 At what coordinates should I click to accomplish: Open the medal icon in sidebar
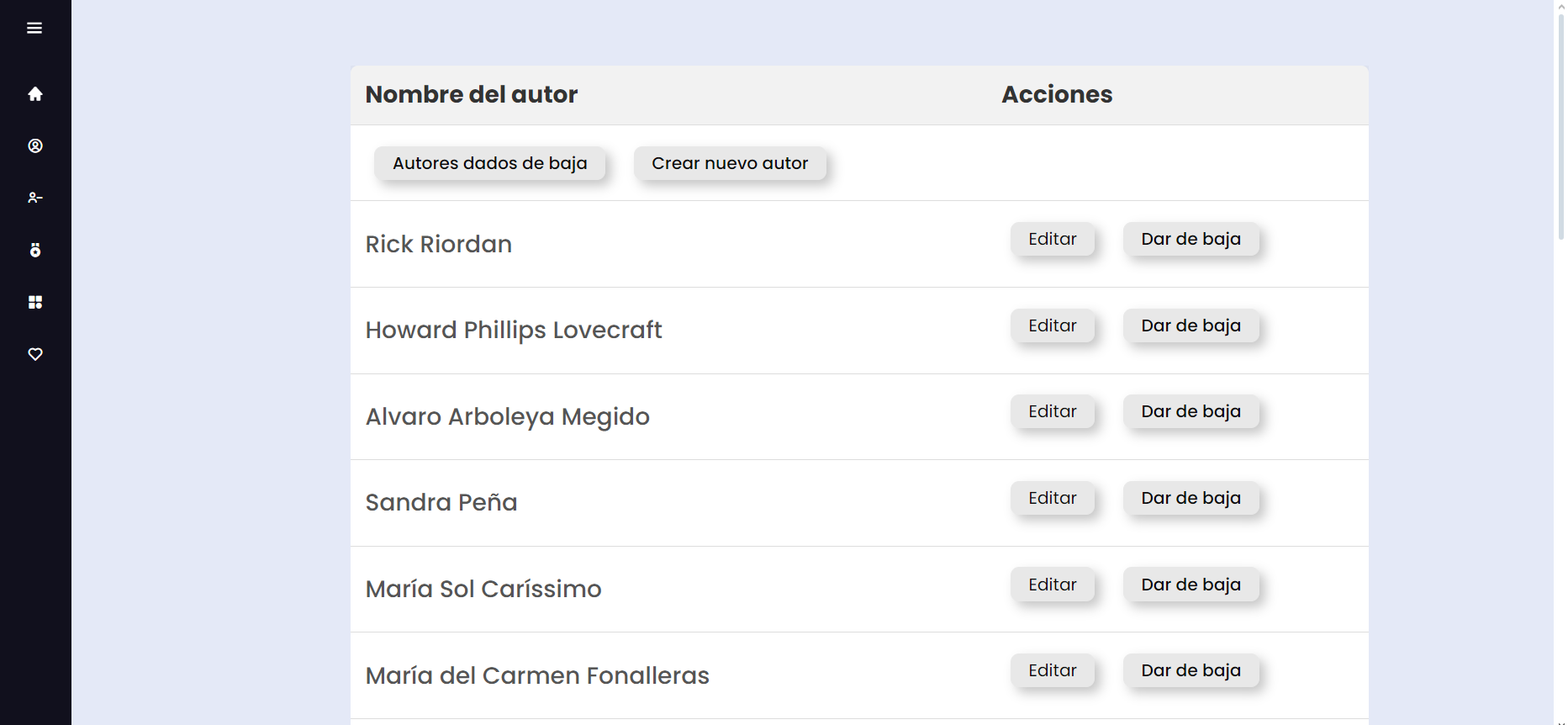35,251
